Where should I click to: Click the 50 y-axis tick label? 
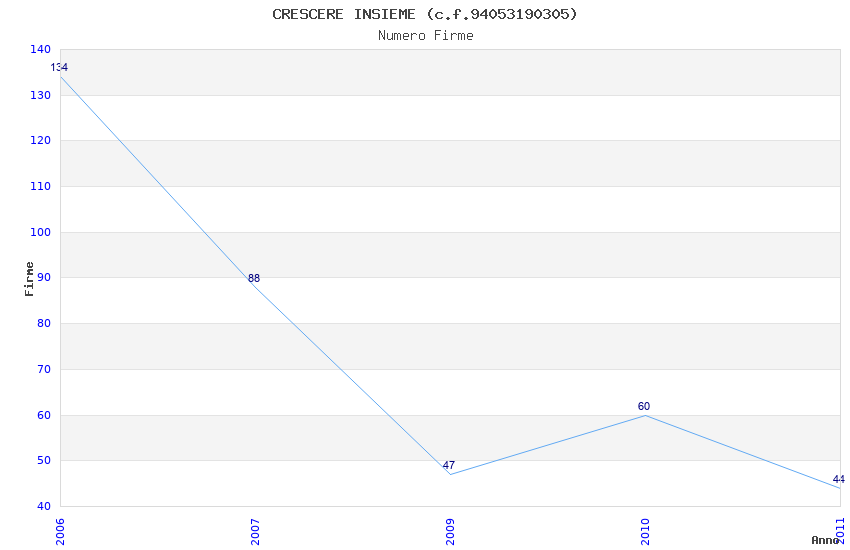[x=43, y=460]
